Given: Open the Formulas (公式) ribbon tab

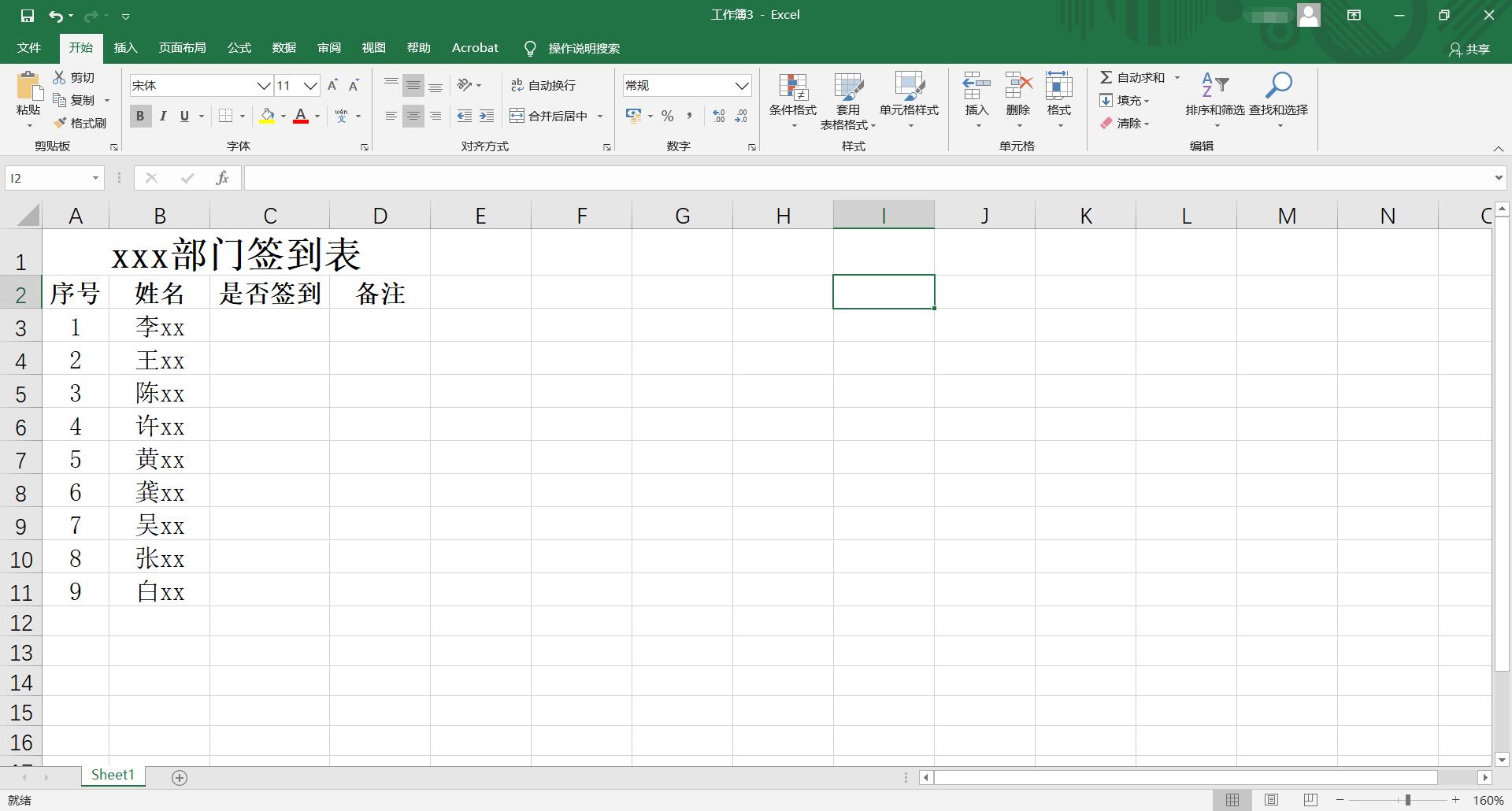Looking at the screenshot, I should click(239, 48).
